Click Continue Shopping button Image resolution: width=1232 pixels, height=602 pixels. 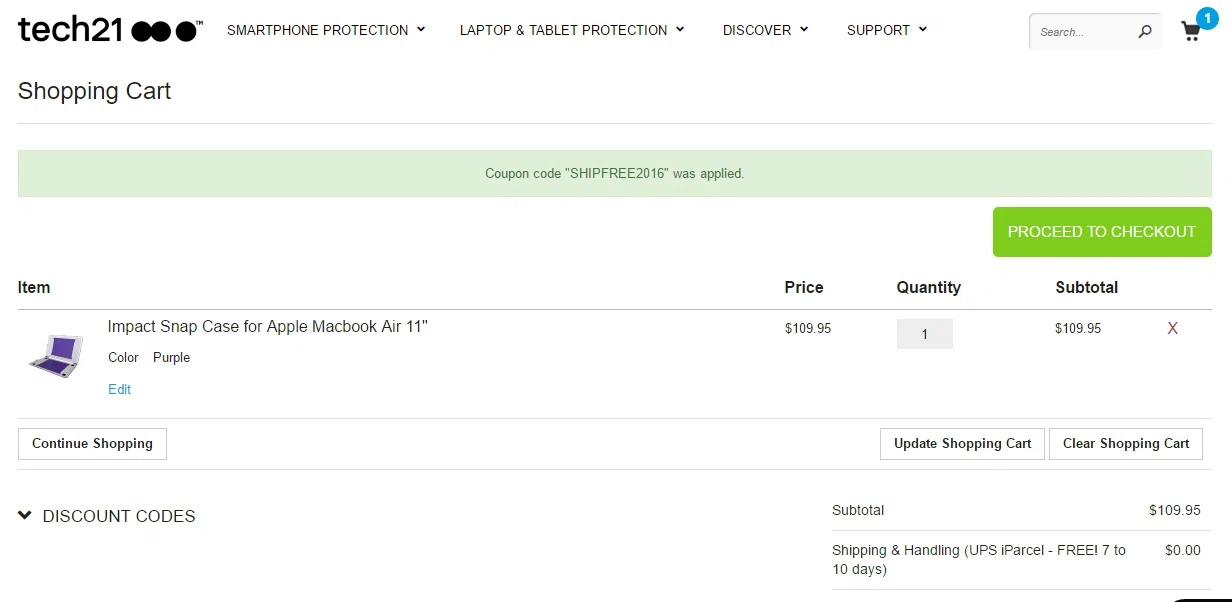tap(92, 444)
